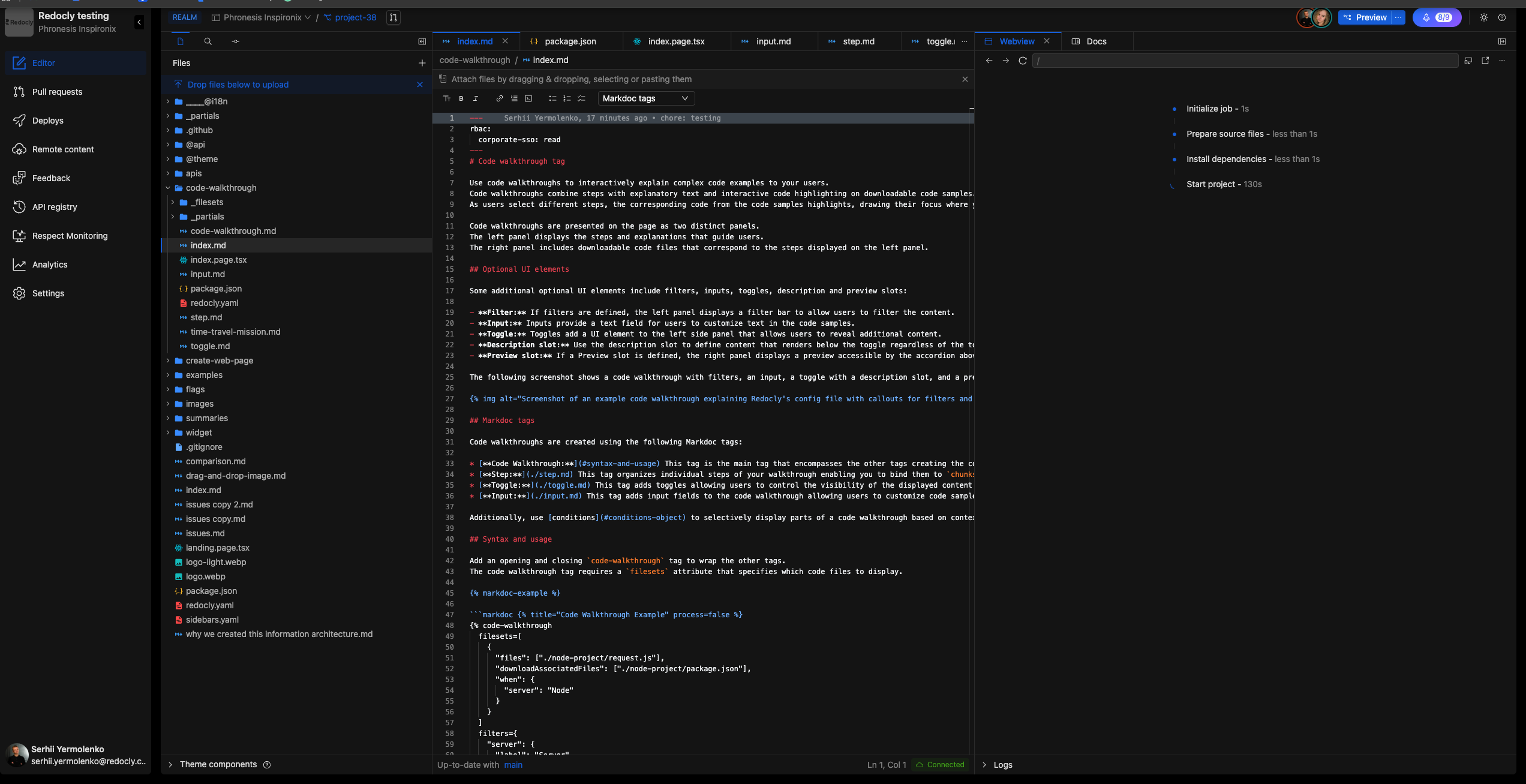This screenshot has height=784, width=1526.
Task: Insert a link with the link icon
Action: pyautogui.click(x=500, y=98)
